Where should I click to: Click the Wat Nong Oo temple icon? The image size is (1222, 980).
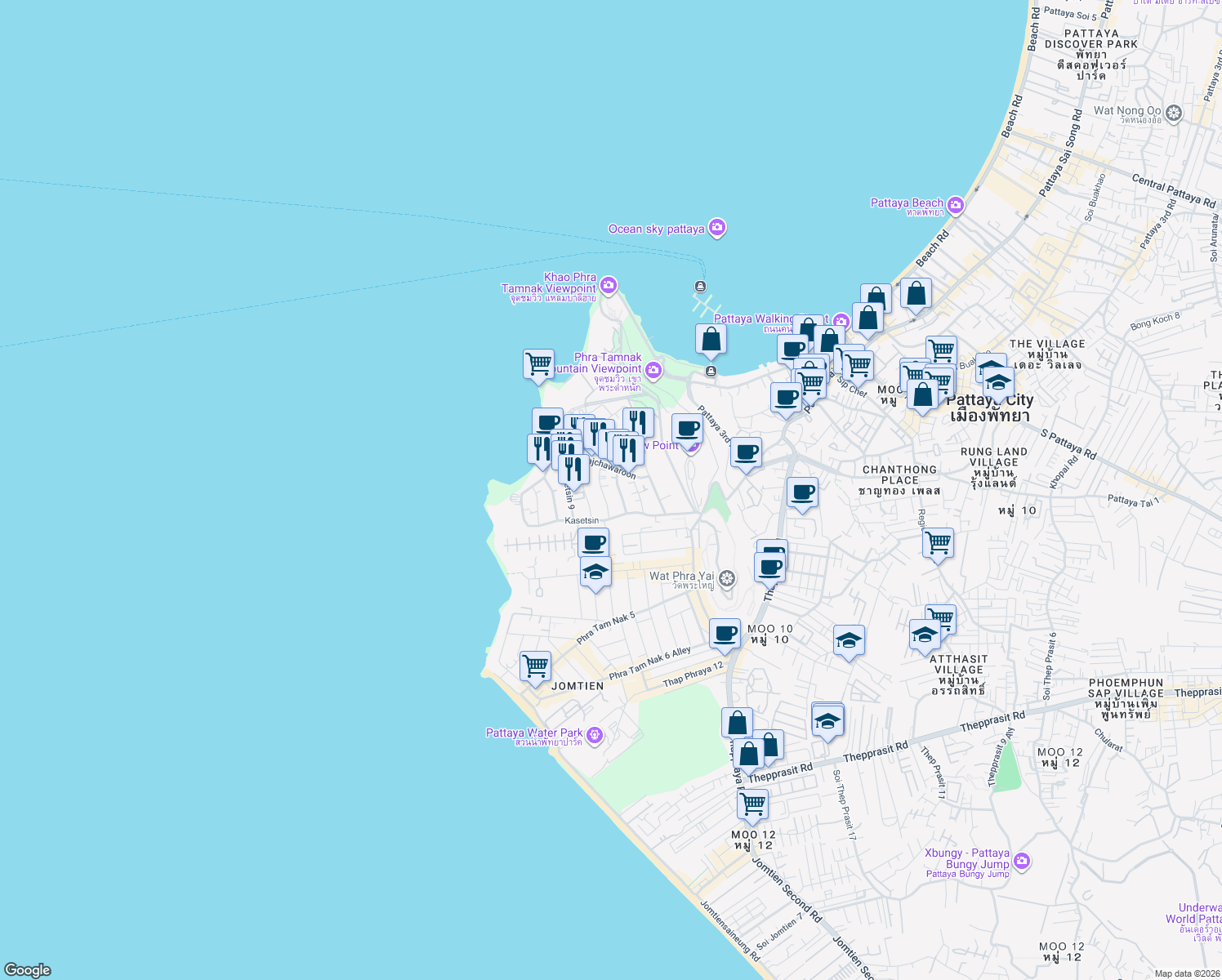click(1174, 113)
